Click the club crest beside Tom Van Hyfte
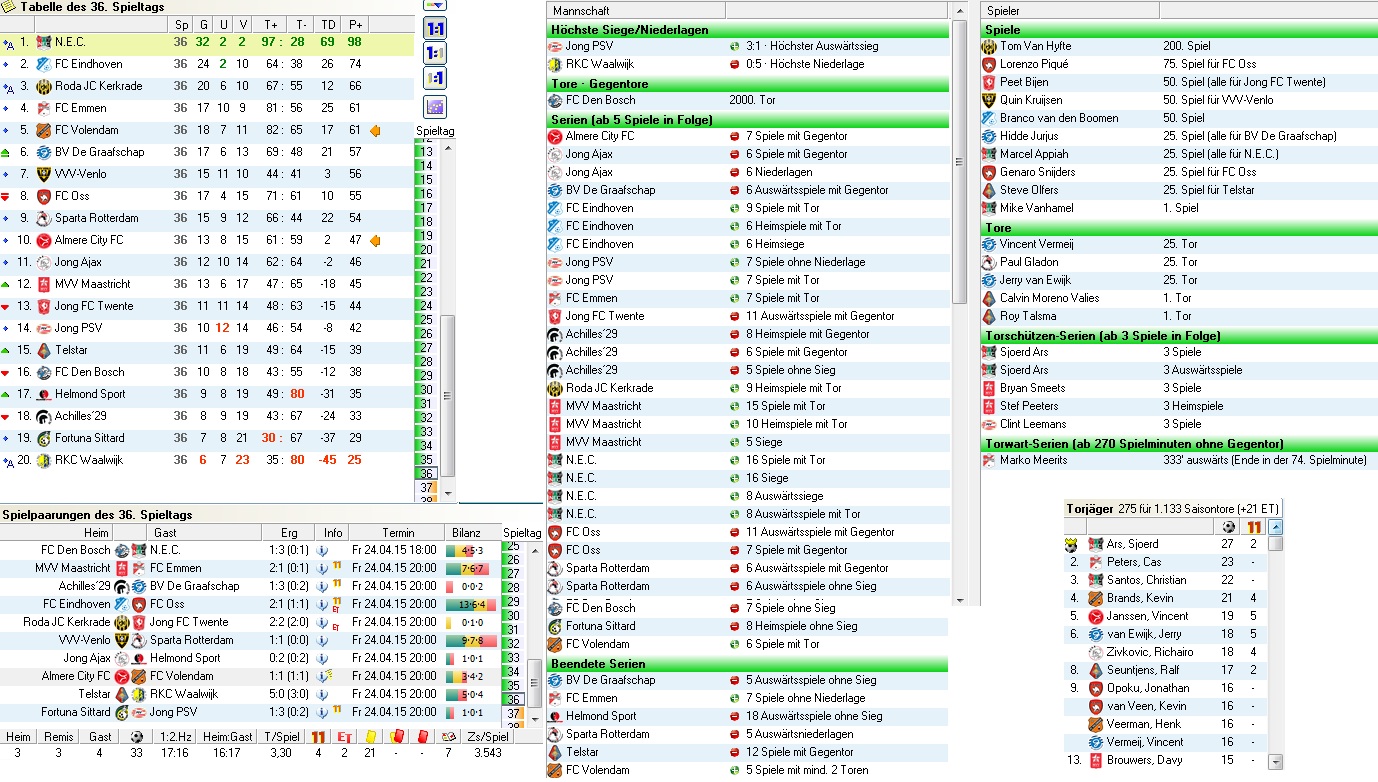The image size is (1378, 782). tap(989, 46)
